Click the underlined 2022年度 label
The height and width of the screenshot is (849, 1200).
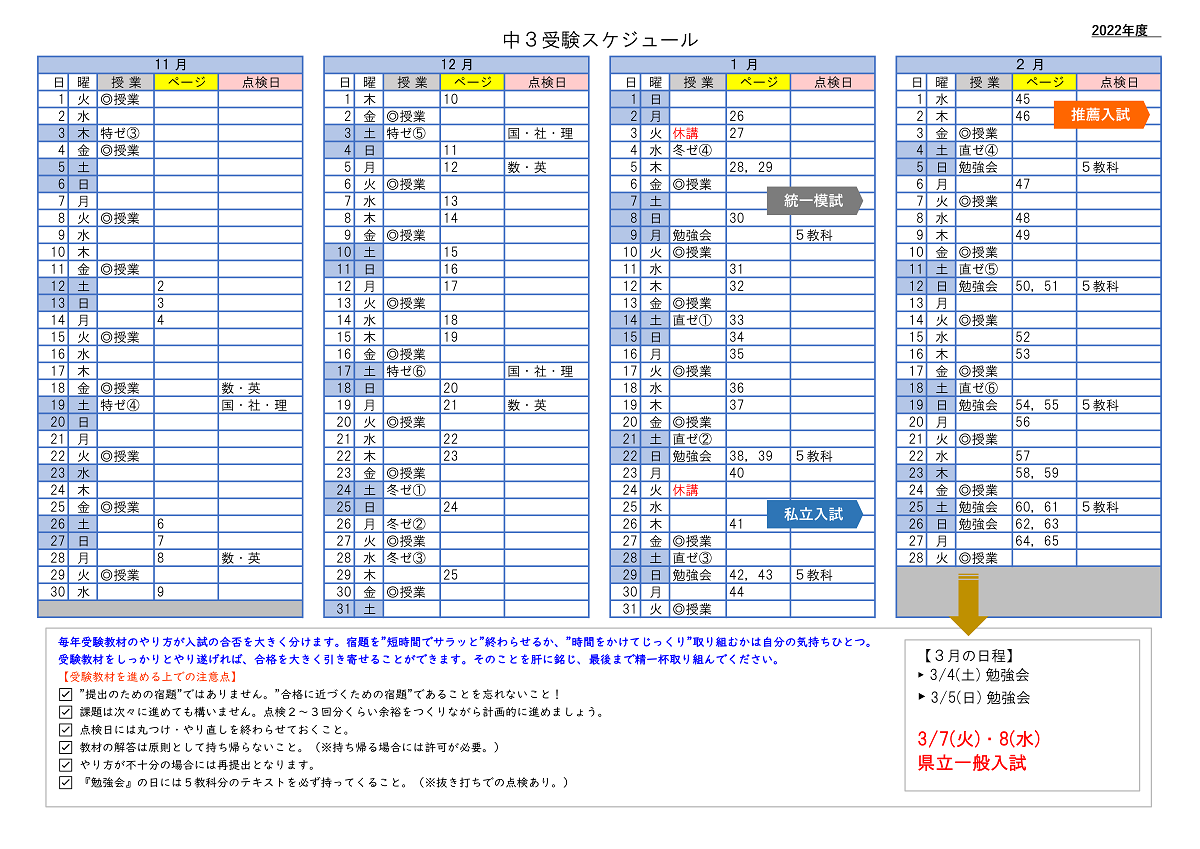click(x=1125, y=31)
